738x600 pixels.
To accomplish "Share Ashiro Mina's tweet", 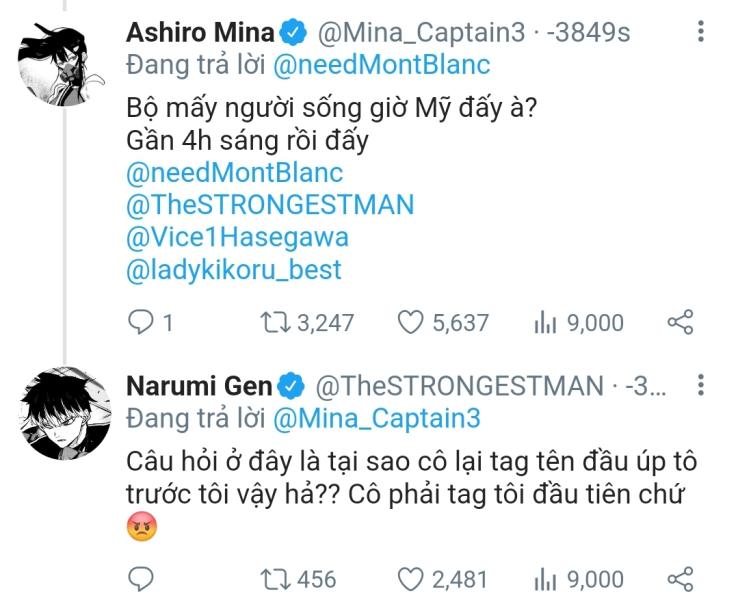I will 680,322.
